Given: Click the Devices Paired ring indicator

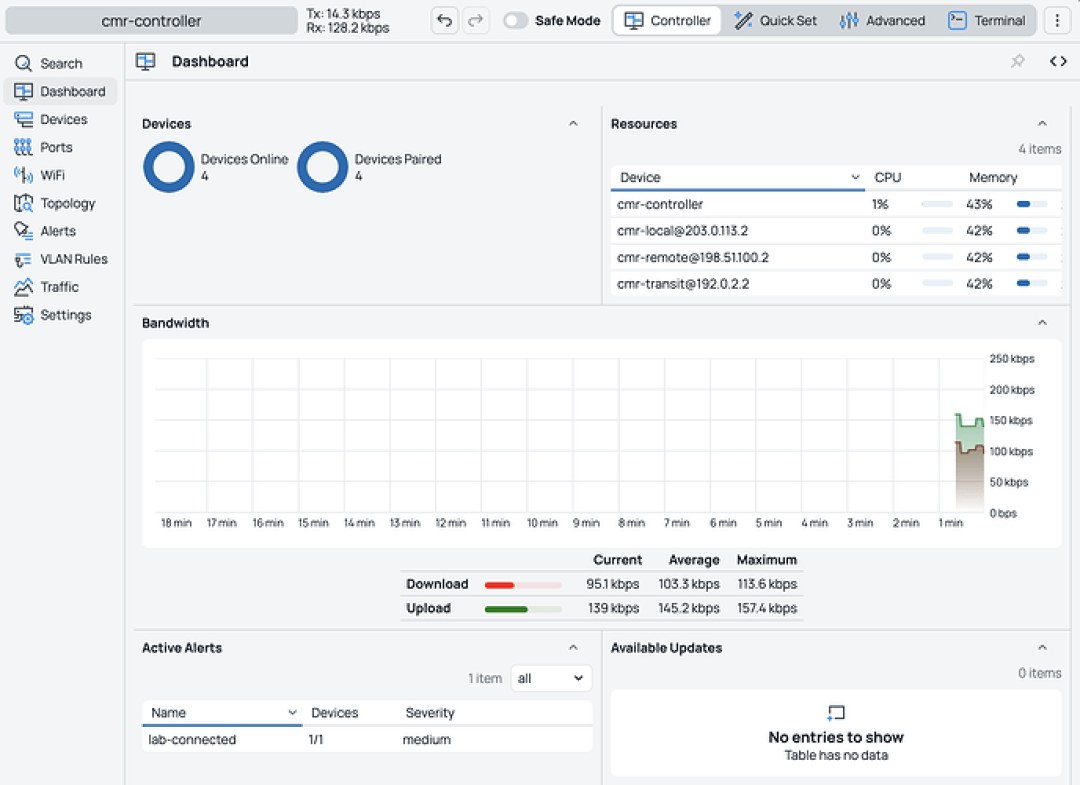Looking at the screenshot, I should point(322,167).
